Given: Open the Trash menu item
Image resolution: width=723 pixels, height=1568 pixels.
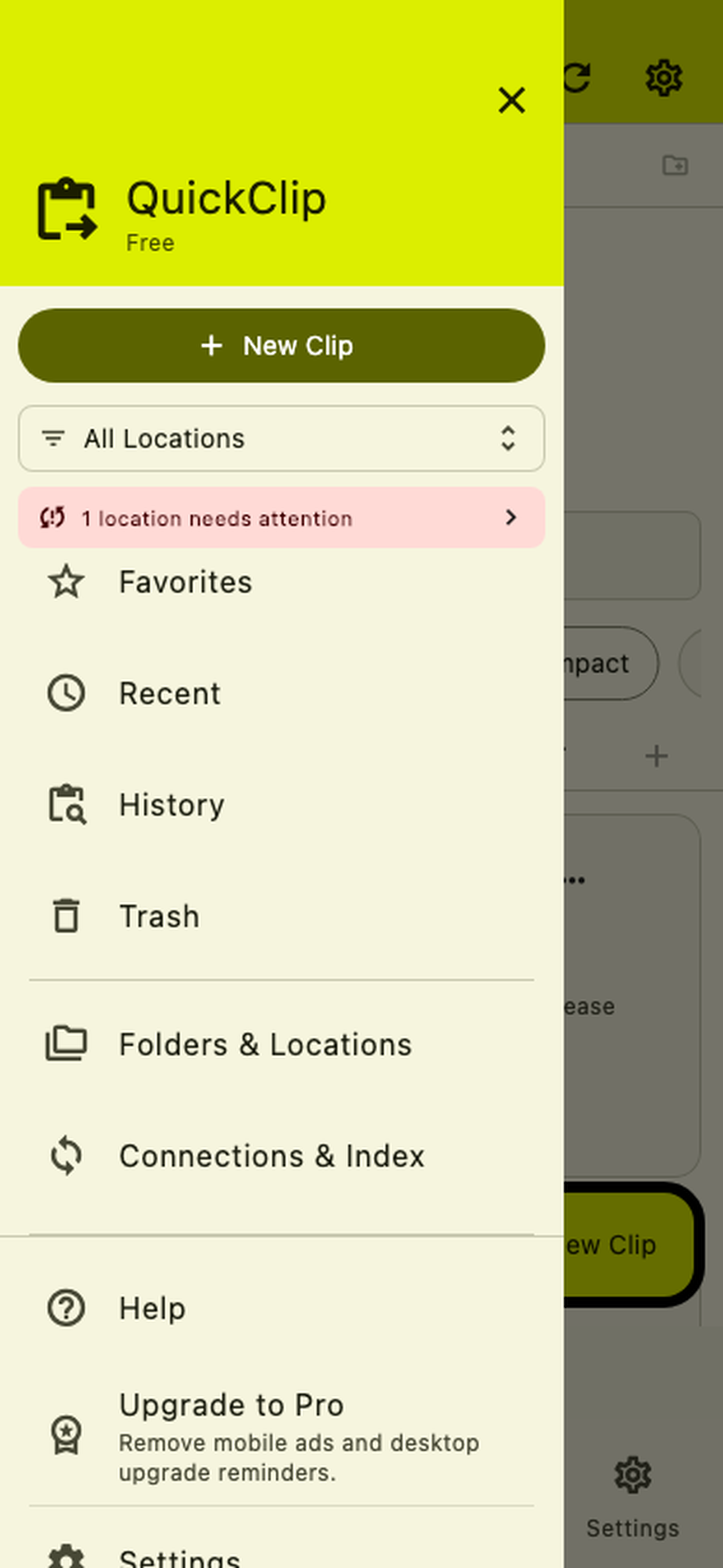Looking at the screenshot, I should tap(281, 916).
